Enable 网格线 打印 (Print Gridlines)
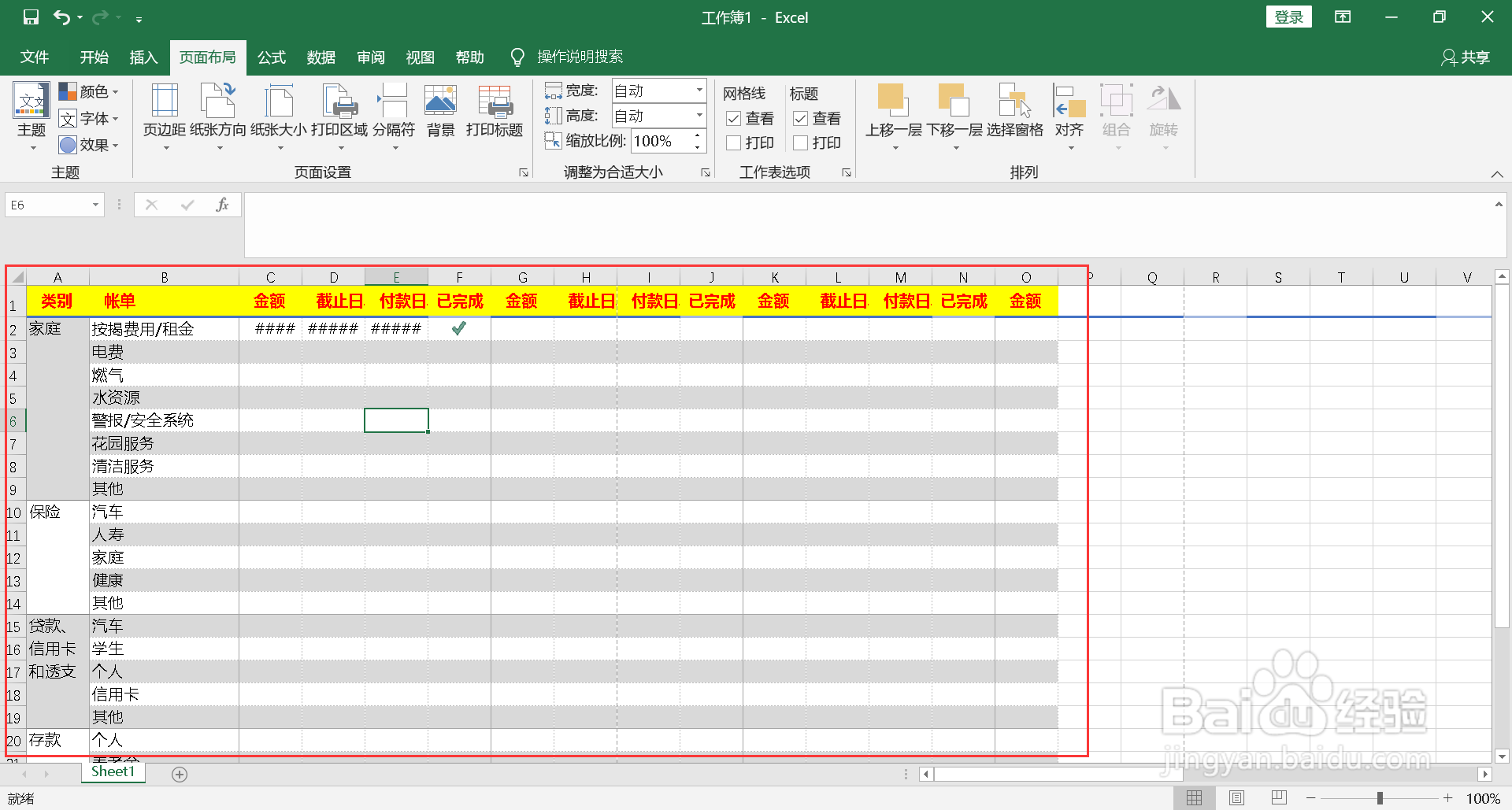This screenshot has height=810, width=1512. 733,142
